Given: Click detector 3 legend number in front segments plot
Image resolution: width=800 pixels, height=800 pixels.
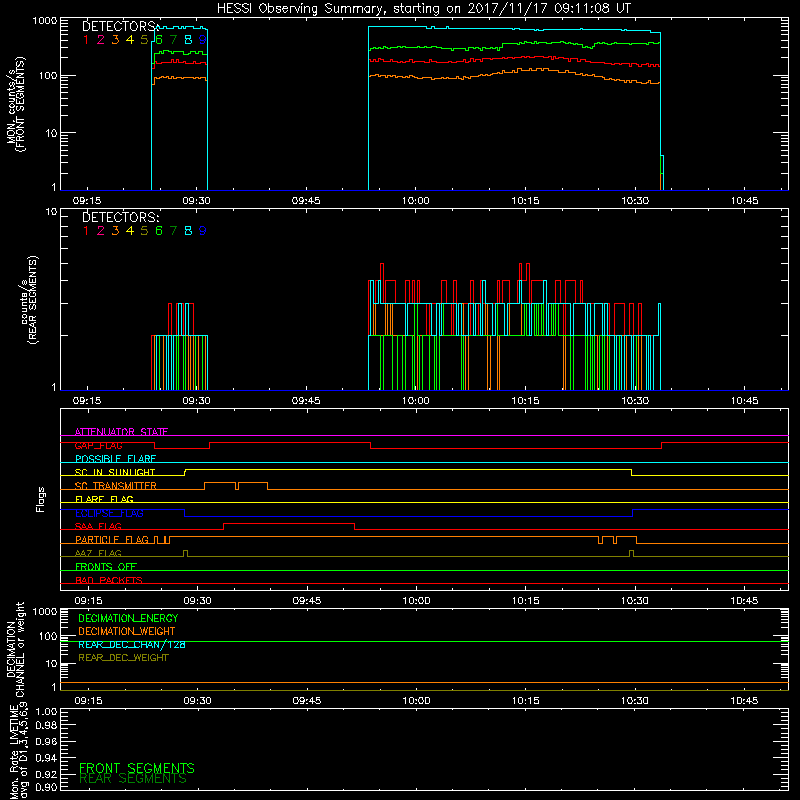Looking at the screenshot, I should [x=115, y=40].
